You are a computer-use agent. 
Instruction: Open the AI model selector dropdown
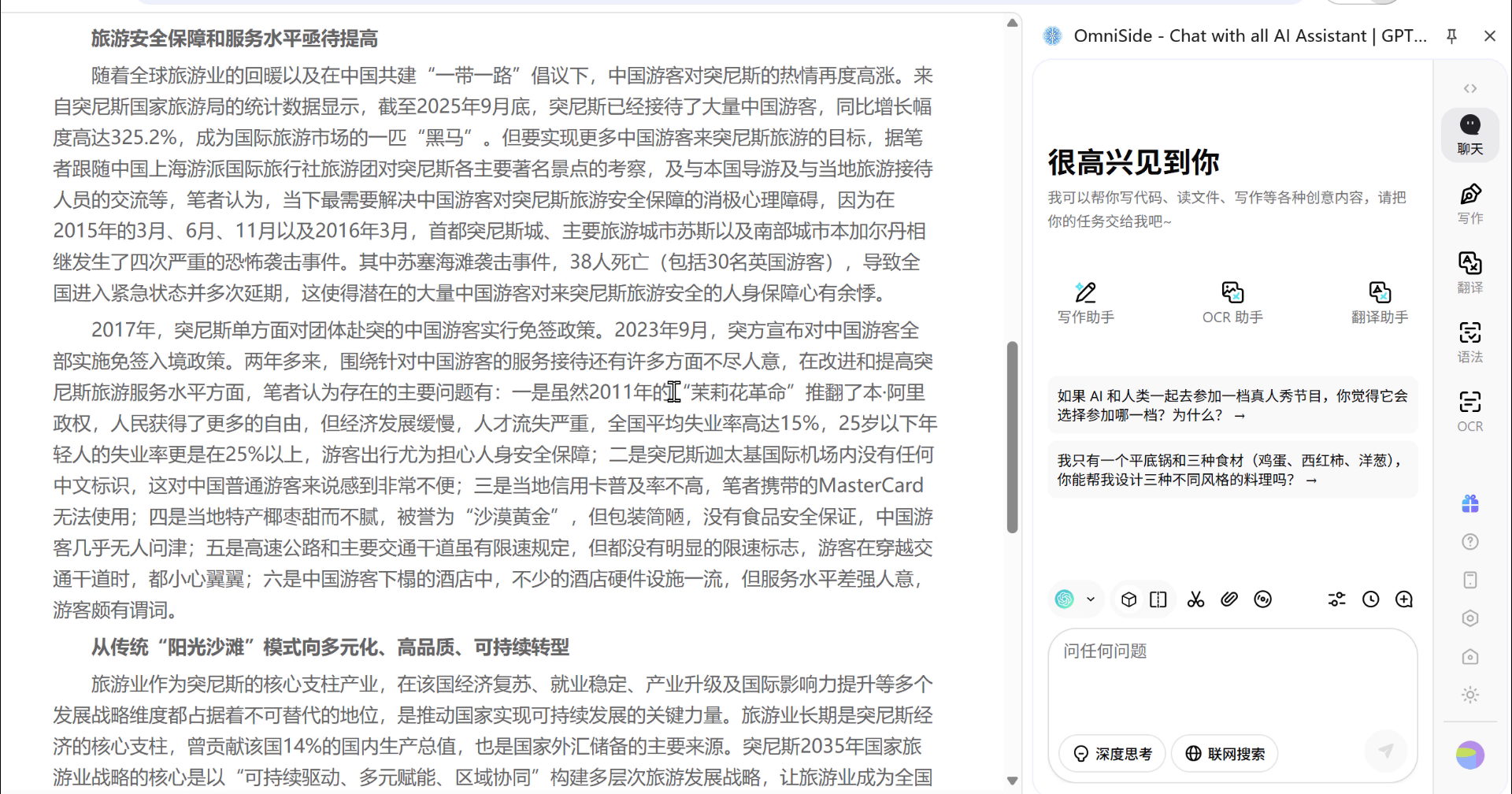(x=1075, y=599)
